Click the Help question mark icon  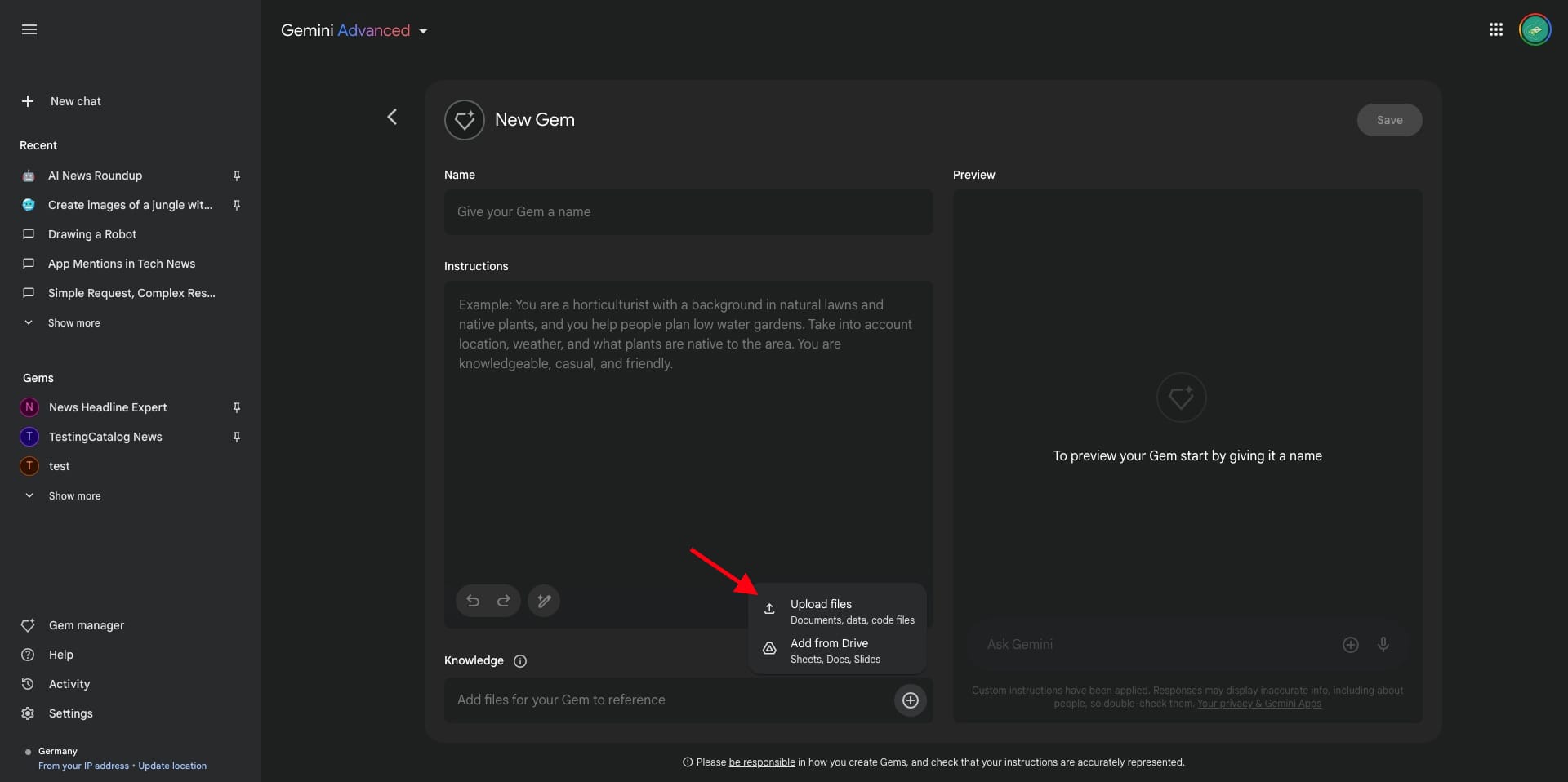click(x=28, y=655)
